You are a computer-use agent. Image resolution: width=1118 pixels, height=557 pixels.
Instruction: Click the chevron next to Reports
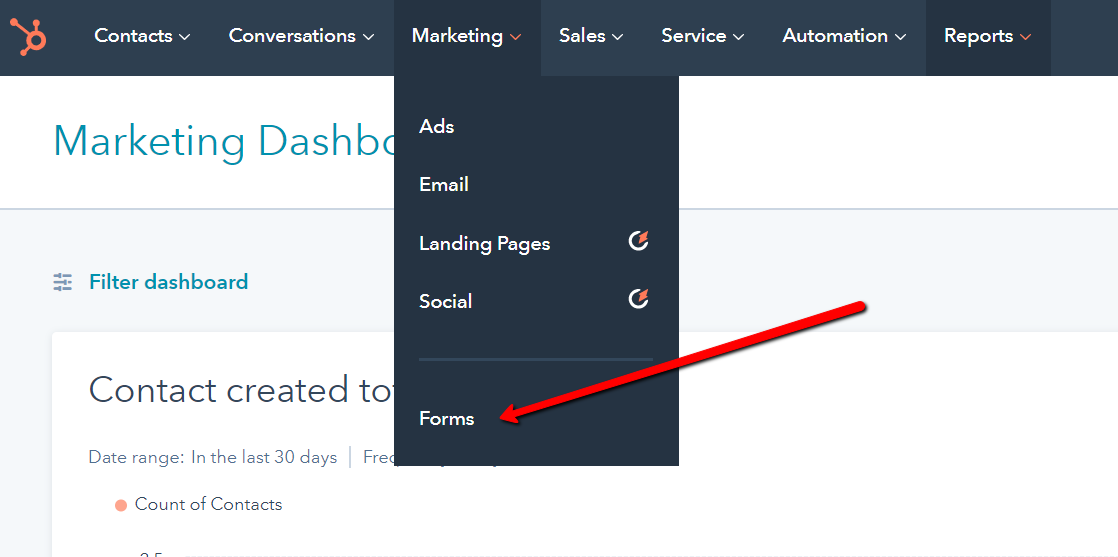pyautogui.click(x=1025, y=37)
